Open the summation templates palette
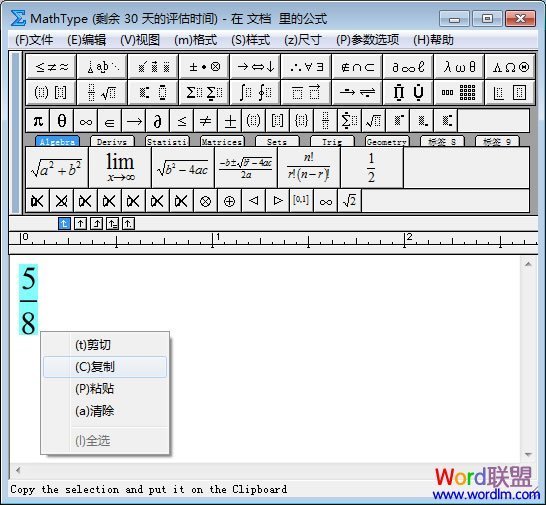This screenshot has height=505, width=546. click(204, 92)
